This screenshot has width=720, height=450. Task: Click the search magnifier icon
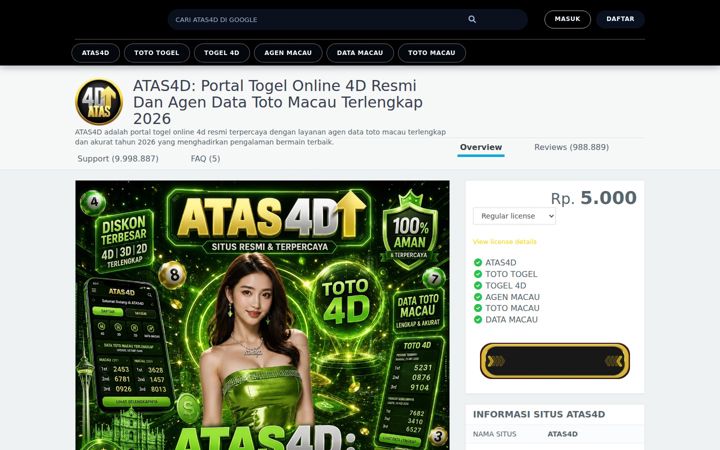coord(472,19)
